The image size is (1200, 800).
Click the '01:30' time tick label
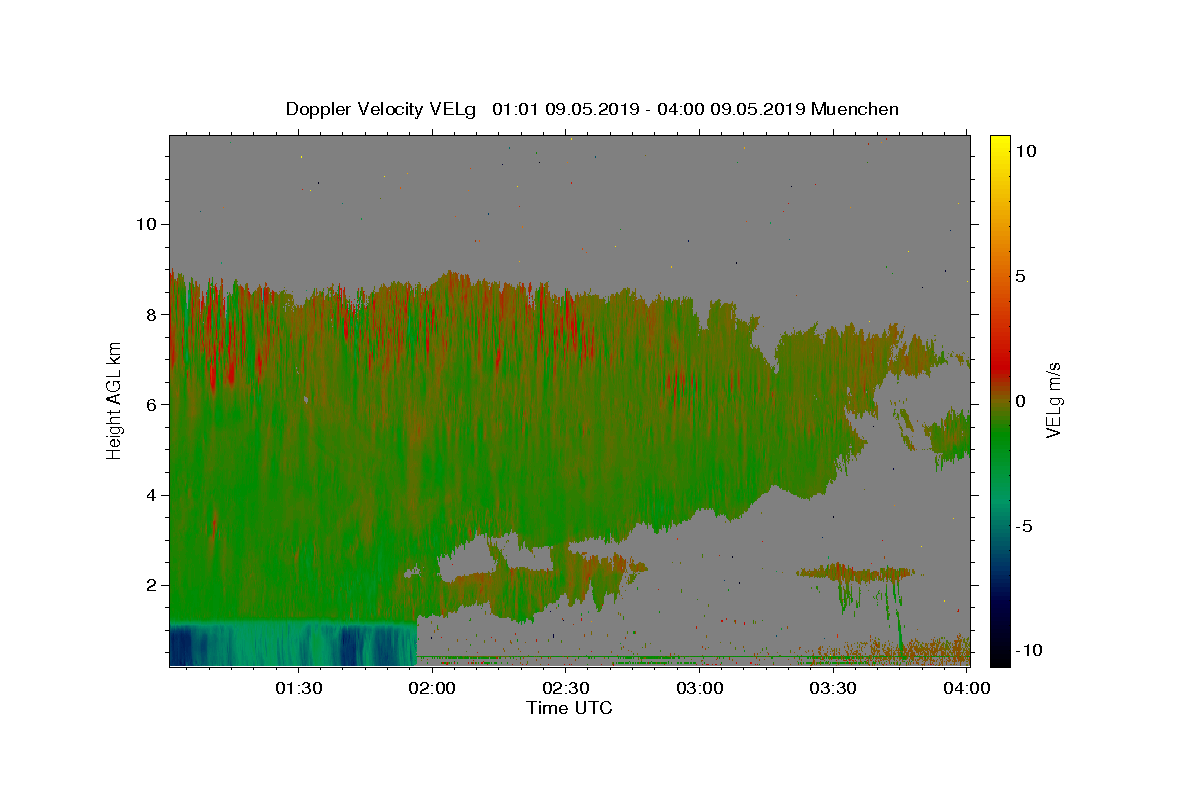coord(299,688)
